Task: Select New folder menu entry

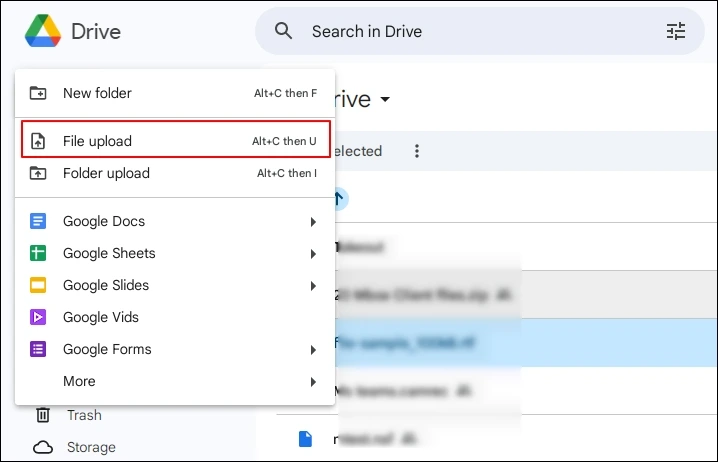Action: pos(175,93)
